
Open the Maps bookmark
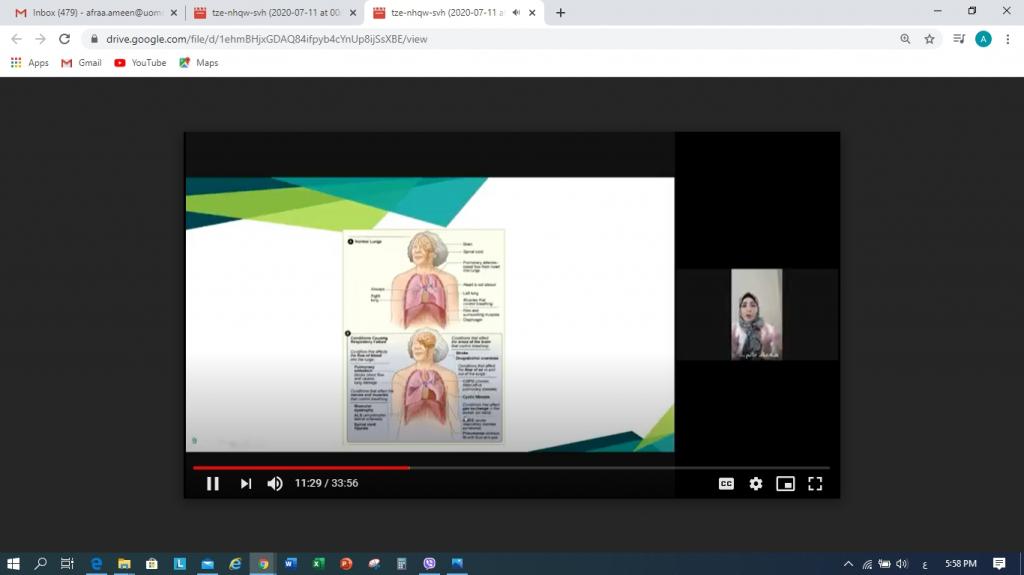coord(198,63)
